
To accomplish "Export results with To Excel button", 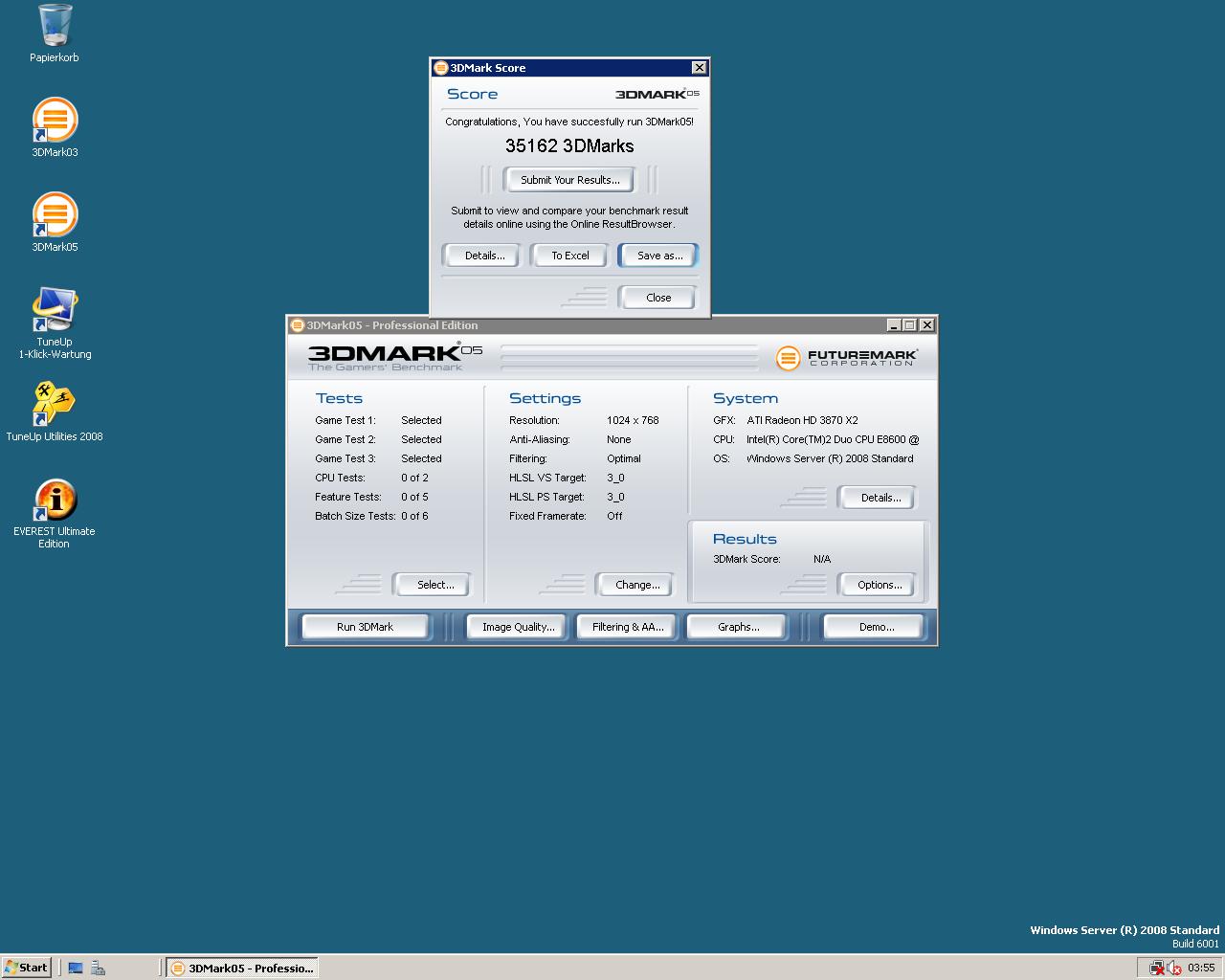I will 570,256.
